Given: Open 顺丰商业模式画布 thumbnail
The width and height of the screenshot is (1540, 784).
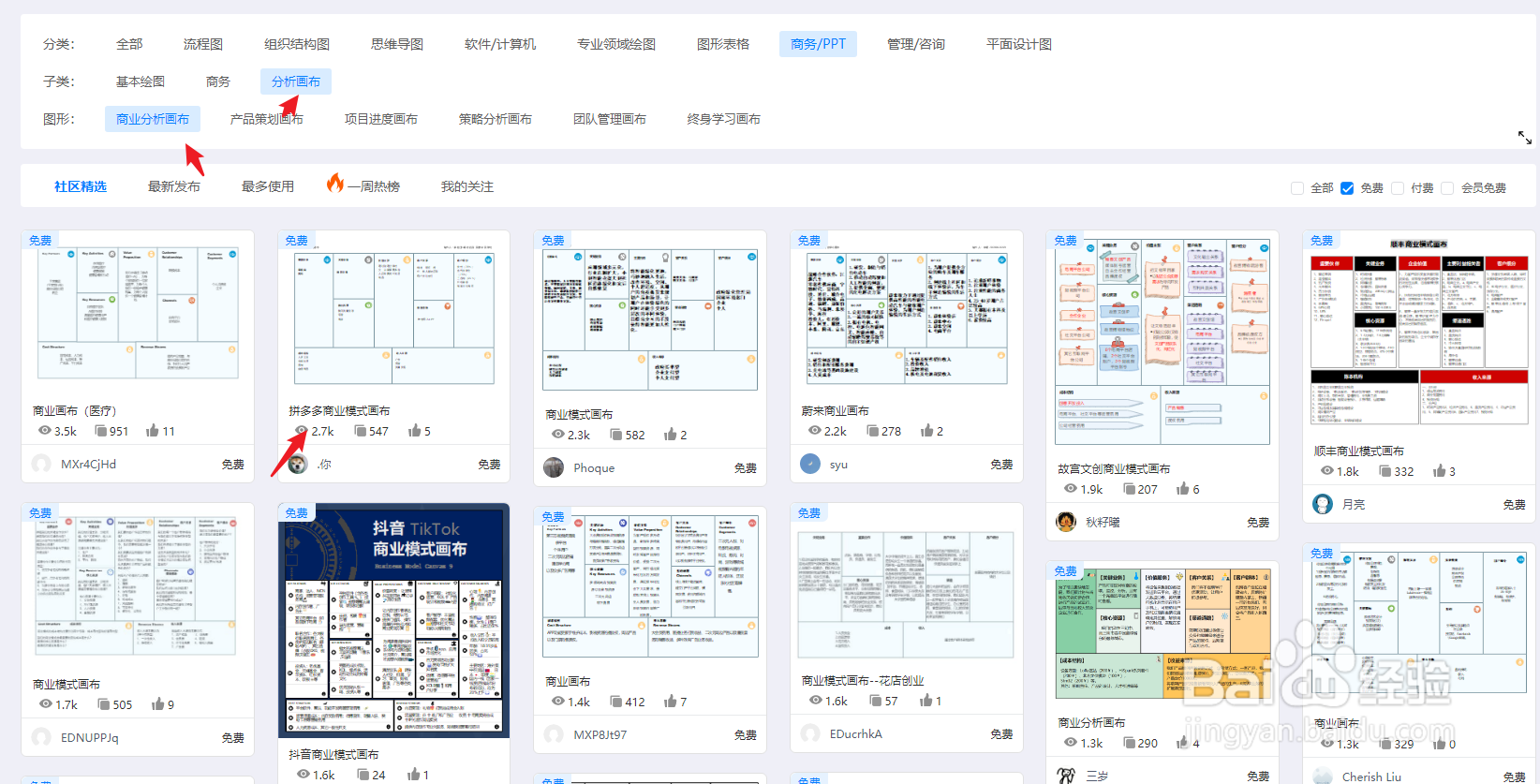Looking at the screenshot, I should pos(1419,332).
